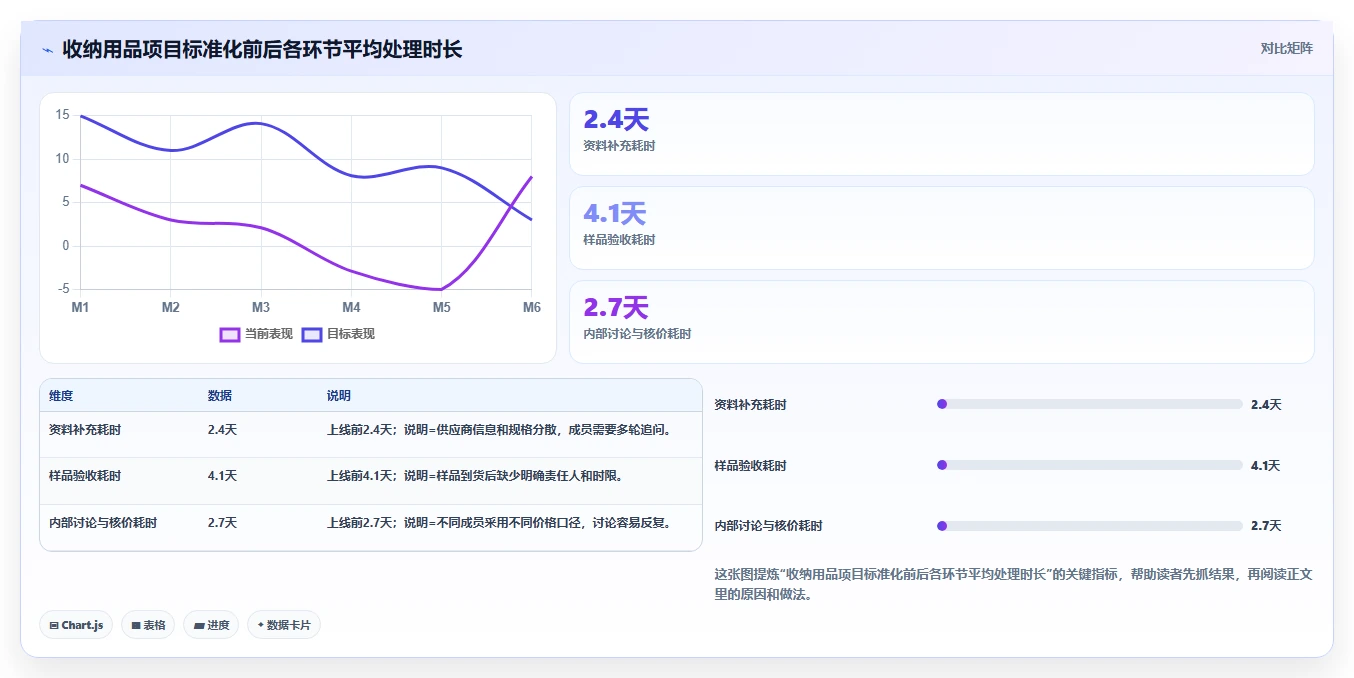Select the Chart.js tag chip

pyautogui.click(x=76, y=625)
